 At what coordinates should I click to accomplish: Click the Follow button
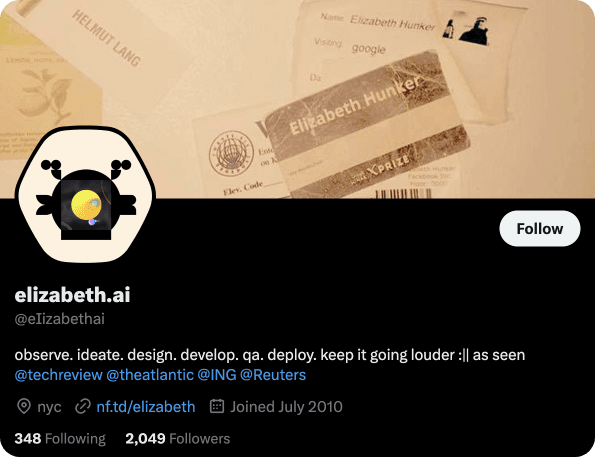pyautogui.click(x=540, y=228)
